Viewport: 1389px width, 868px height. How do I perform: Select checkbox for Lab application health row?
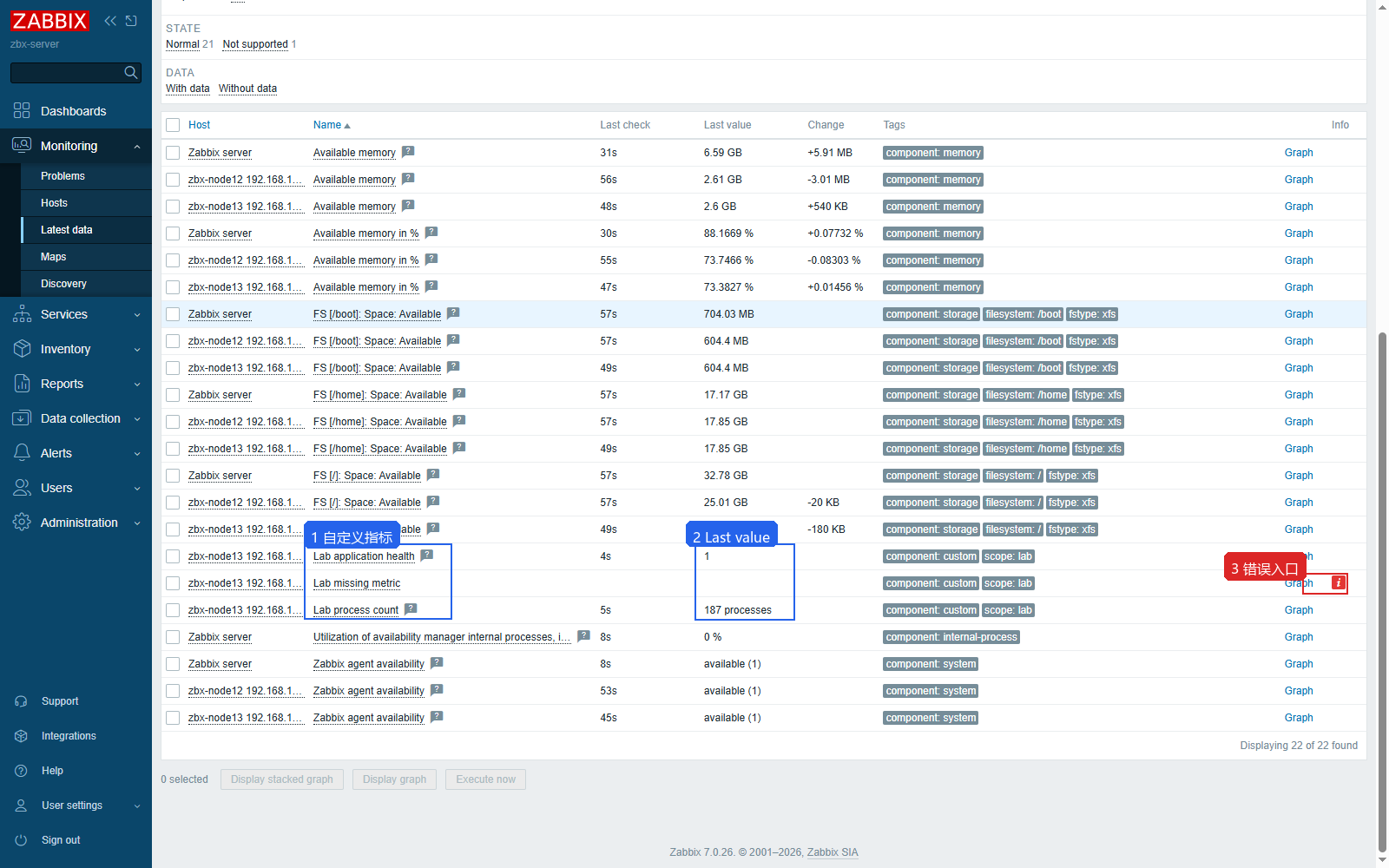[173, 556]
